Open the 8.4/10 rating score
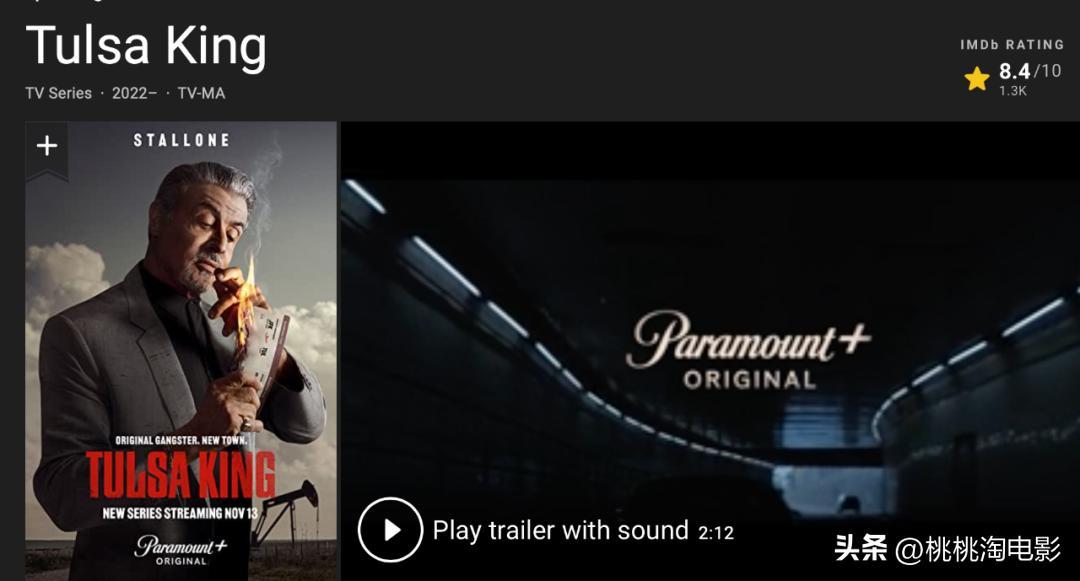 click(1030, 71)
